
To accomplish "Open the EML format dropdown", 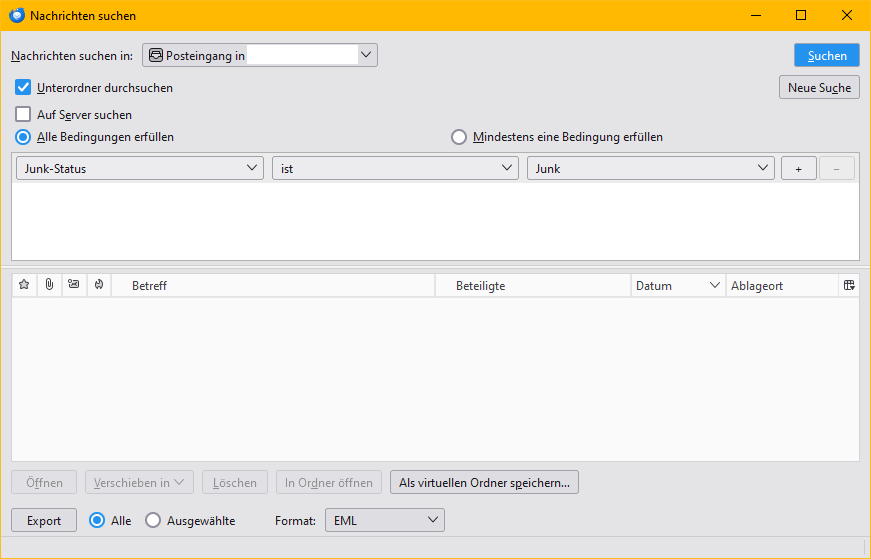I will [x=384, y=520].
